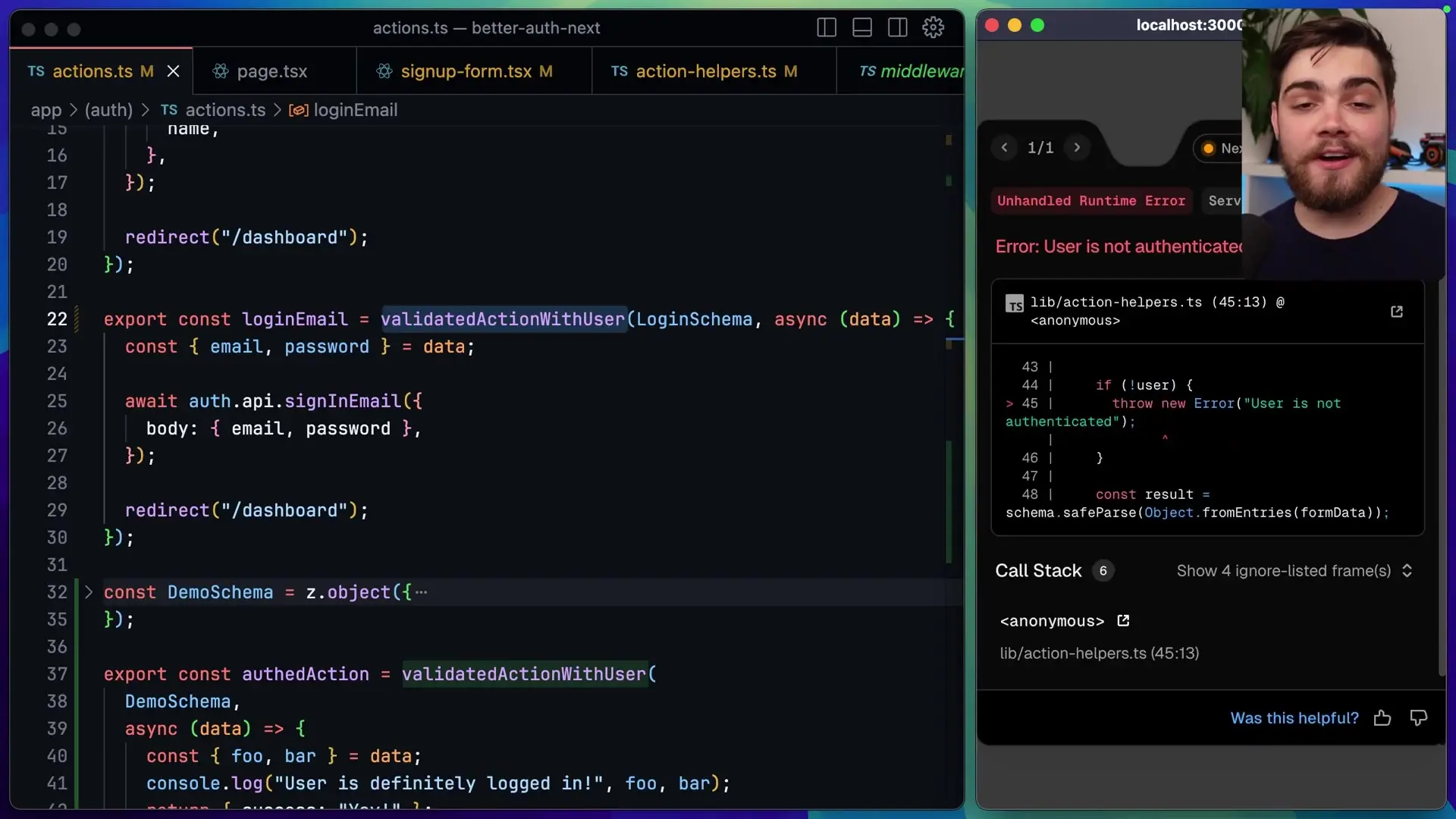Open <anonymous> call stack frame in editor
The height and width of the screenshot is (819, 1456).
[1123, 621]
